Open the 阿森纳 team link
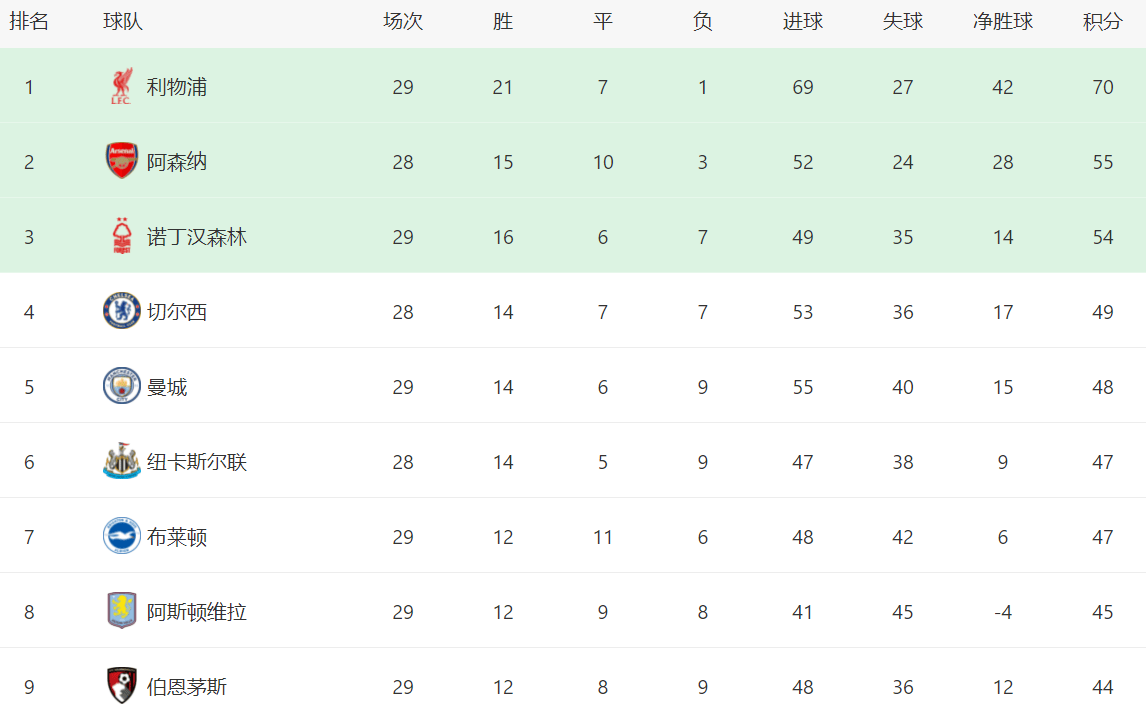 [x=177, y=162]
